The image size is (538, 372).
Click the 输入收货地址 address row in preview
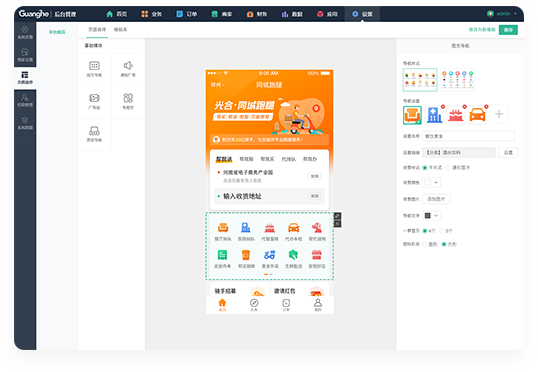click(x=269, y=196)
